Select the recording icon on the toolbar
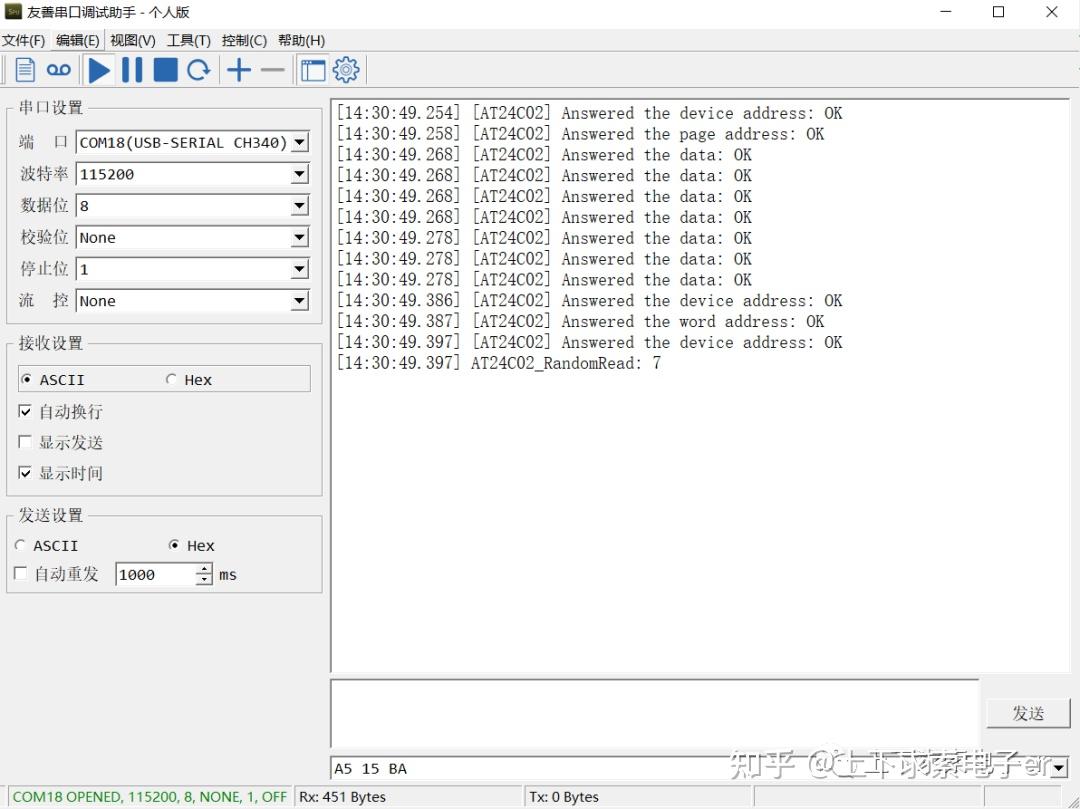The width and height of the screenshot is (1080, 809). pos(59,69)
